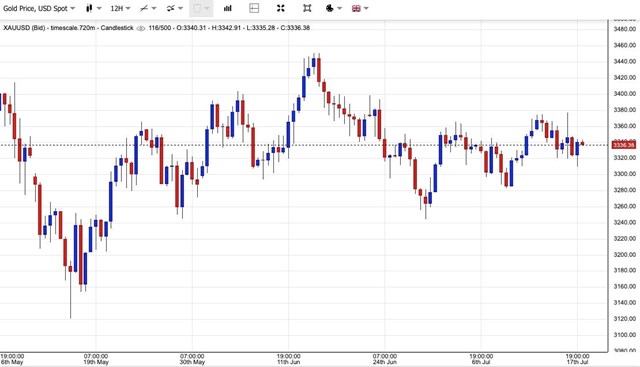Toggle the crosshair grid layout icon
640x367 pixels.
click(x=254, y=8)
